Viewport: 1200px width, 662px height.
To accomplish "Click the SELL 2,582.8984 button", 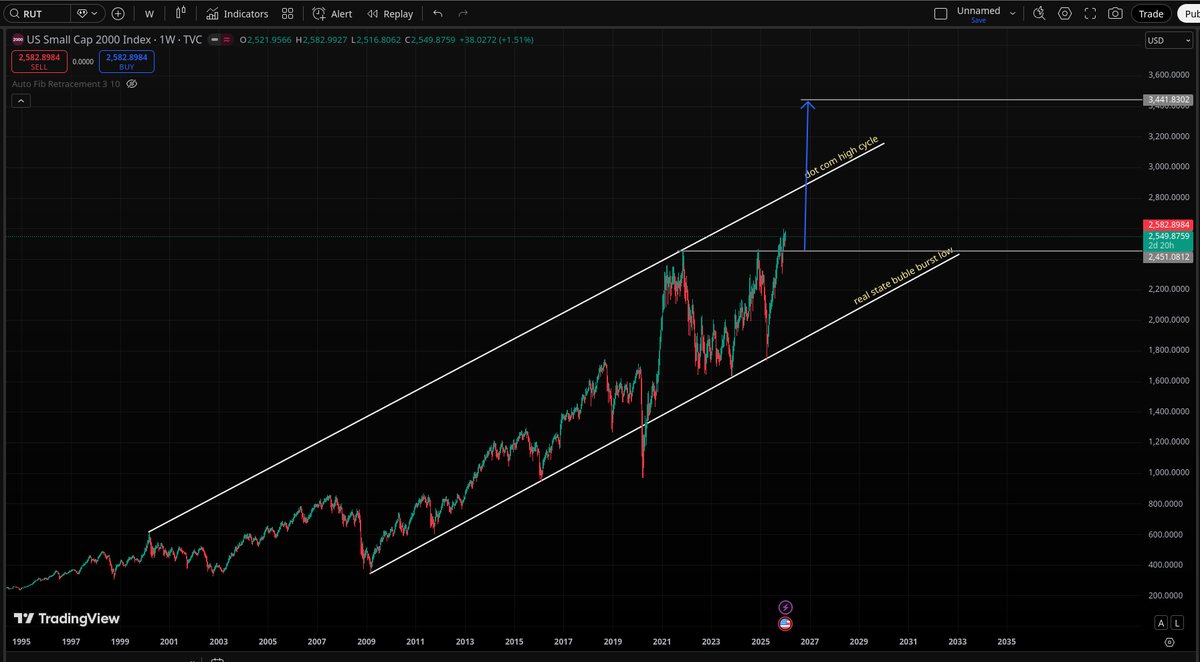I will click(x=39, y=61).
